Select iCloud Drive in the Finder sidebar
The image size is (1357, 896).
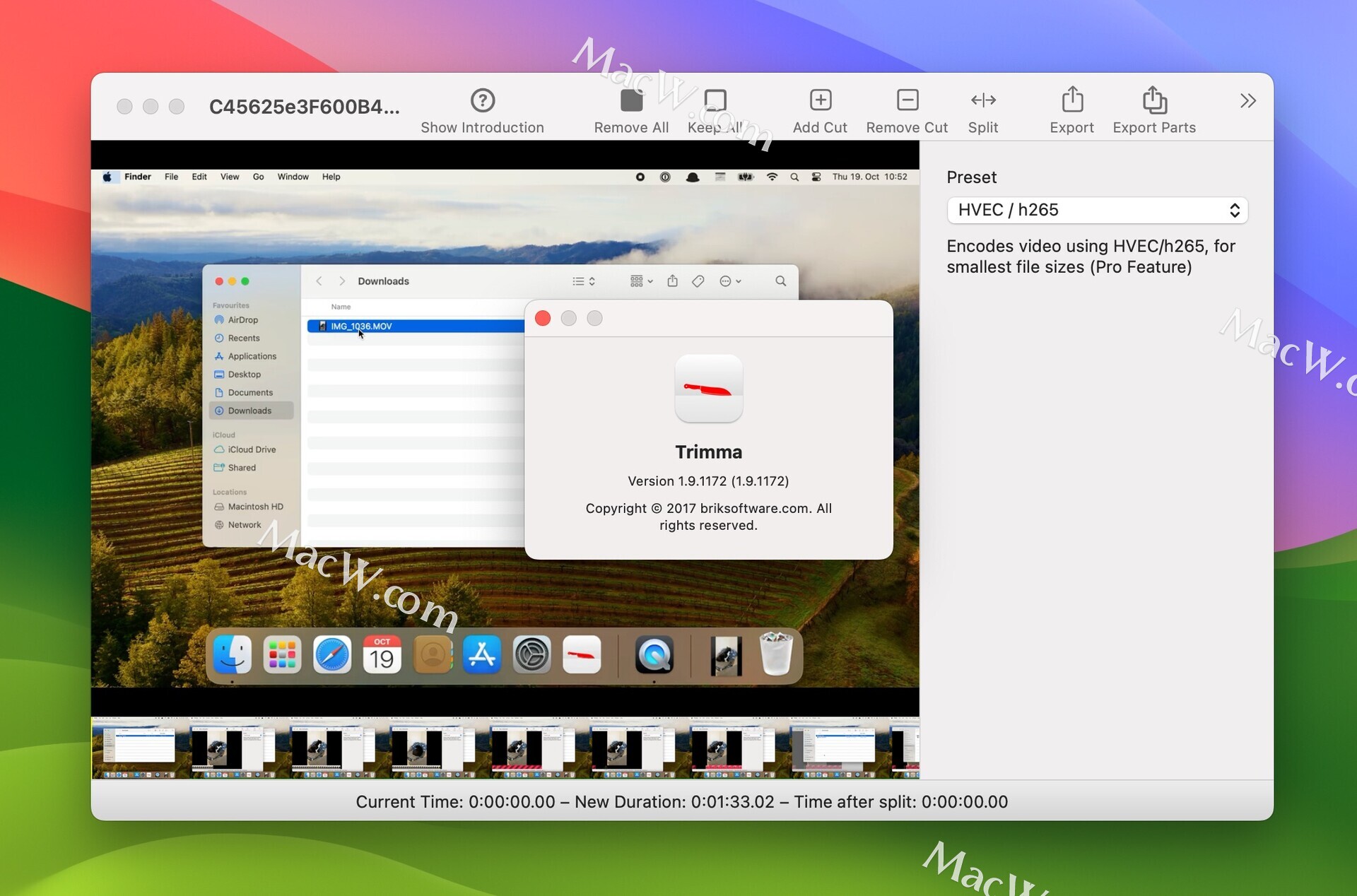tap(252, 449)
